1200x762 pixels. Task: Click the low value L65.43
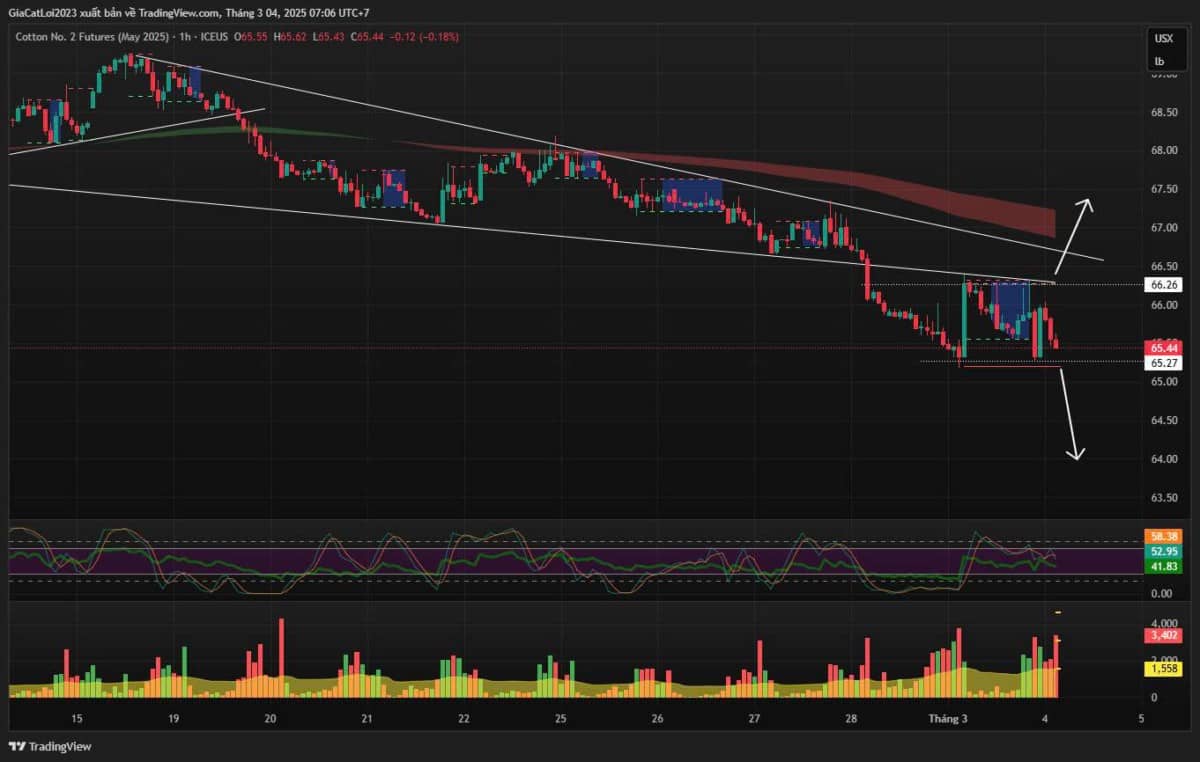[327, 37]
